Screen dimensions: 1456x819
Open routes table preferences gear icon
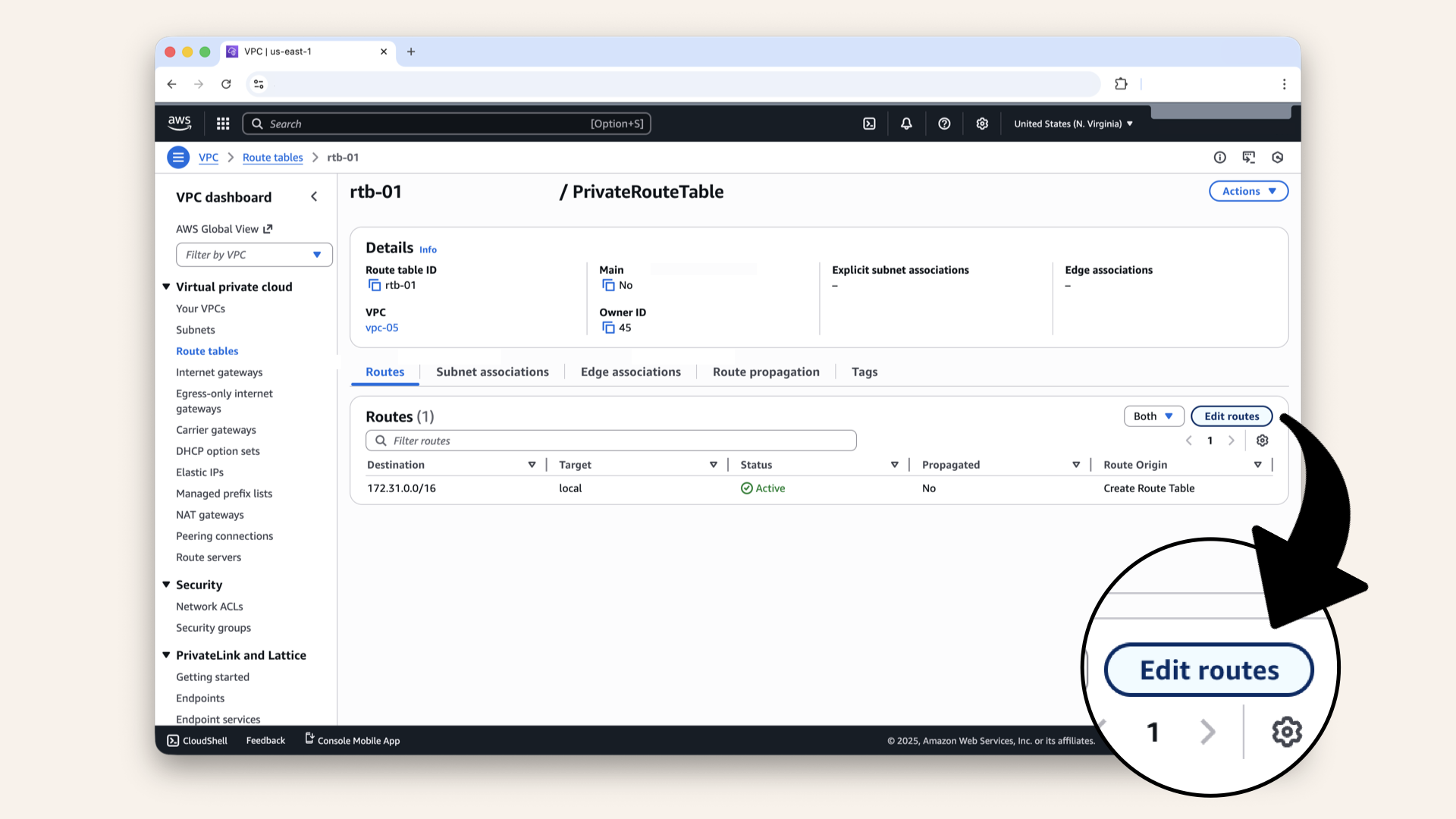1262,440
